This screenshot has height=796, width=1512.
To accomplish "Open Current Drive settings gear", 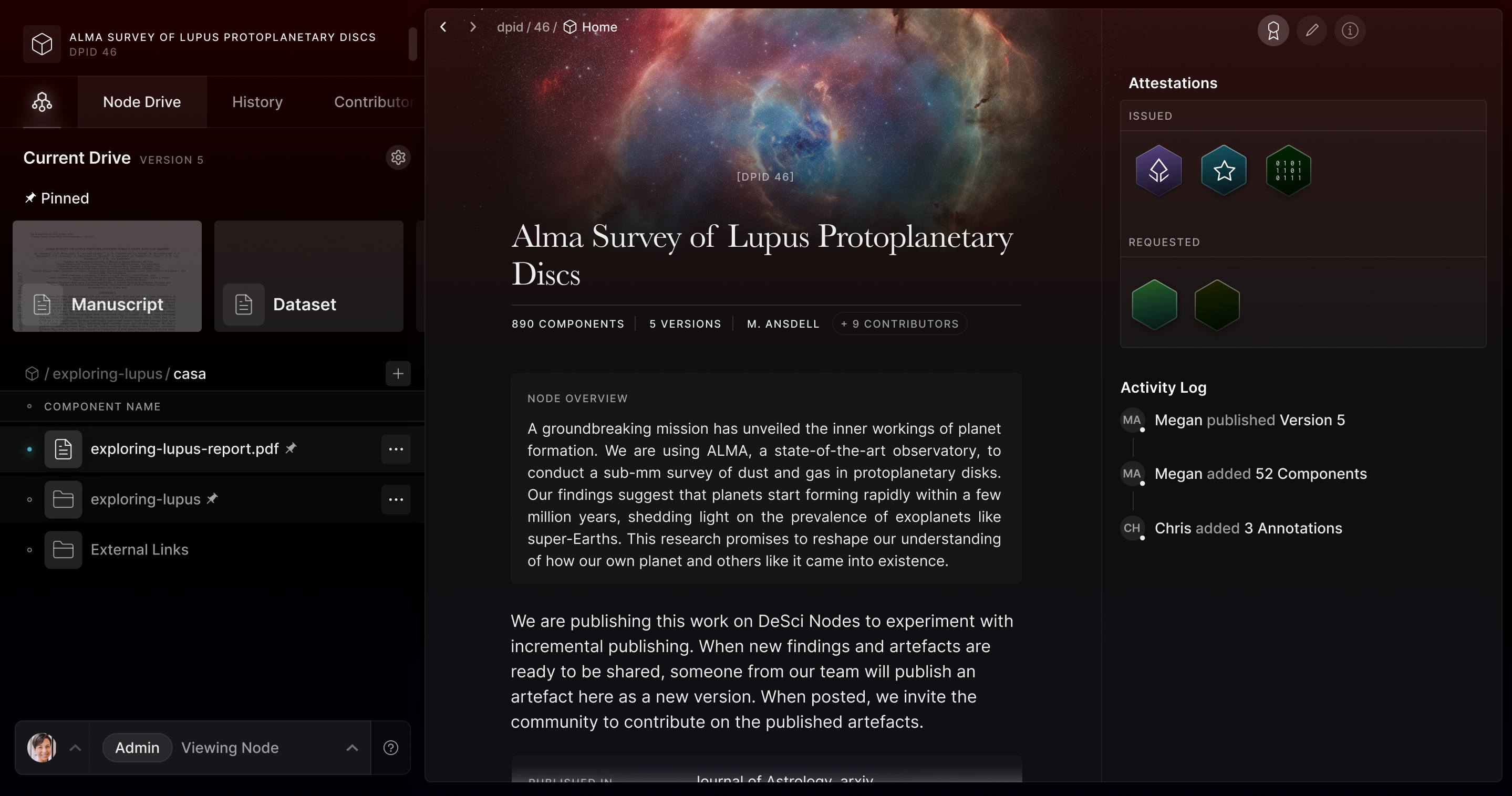I will pos(398,158).
